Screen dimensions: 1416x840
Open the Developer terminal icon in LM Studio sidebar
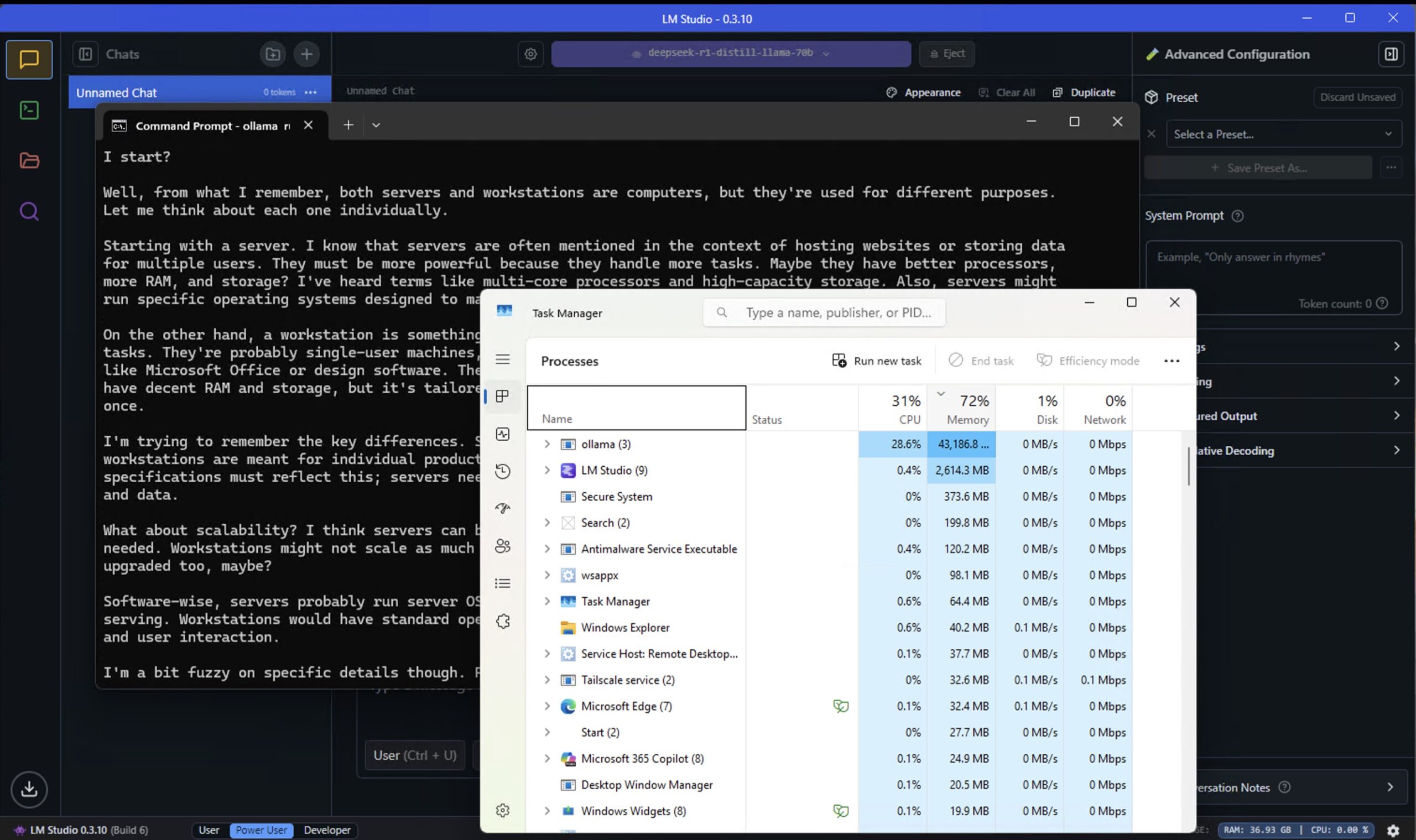(29, 110)
